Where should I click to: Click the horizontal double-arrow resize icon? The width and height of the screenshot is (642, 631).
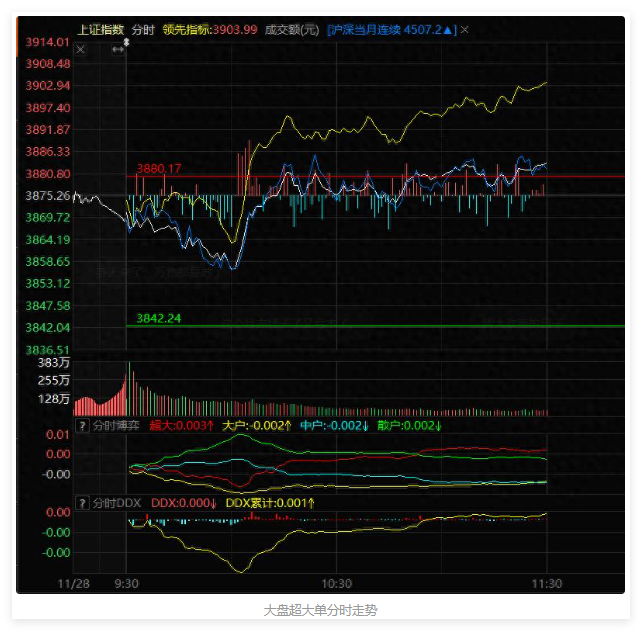click(118, 49)
